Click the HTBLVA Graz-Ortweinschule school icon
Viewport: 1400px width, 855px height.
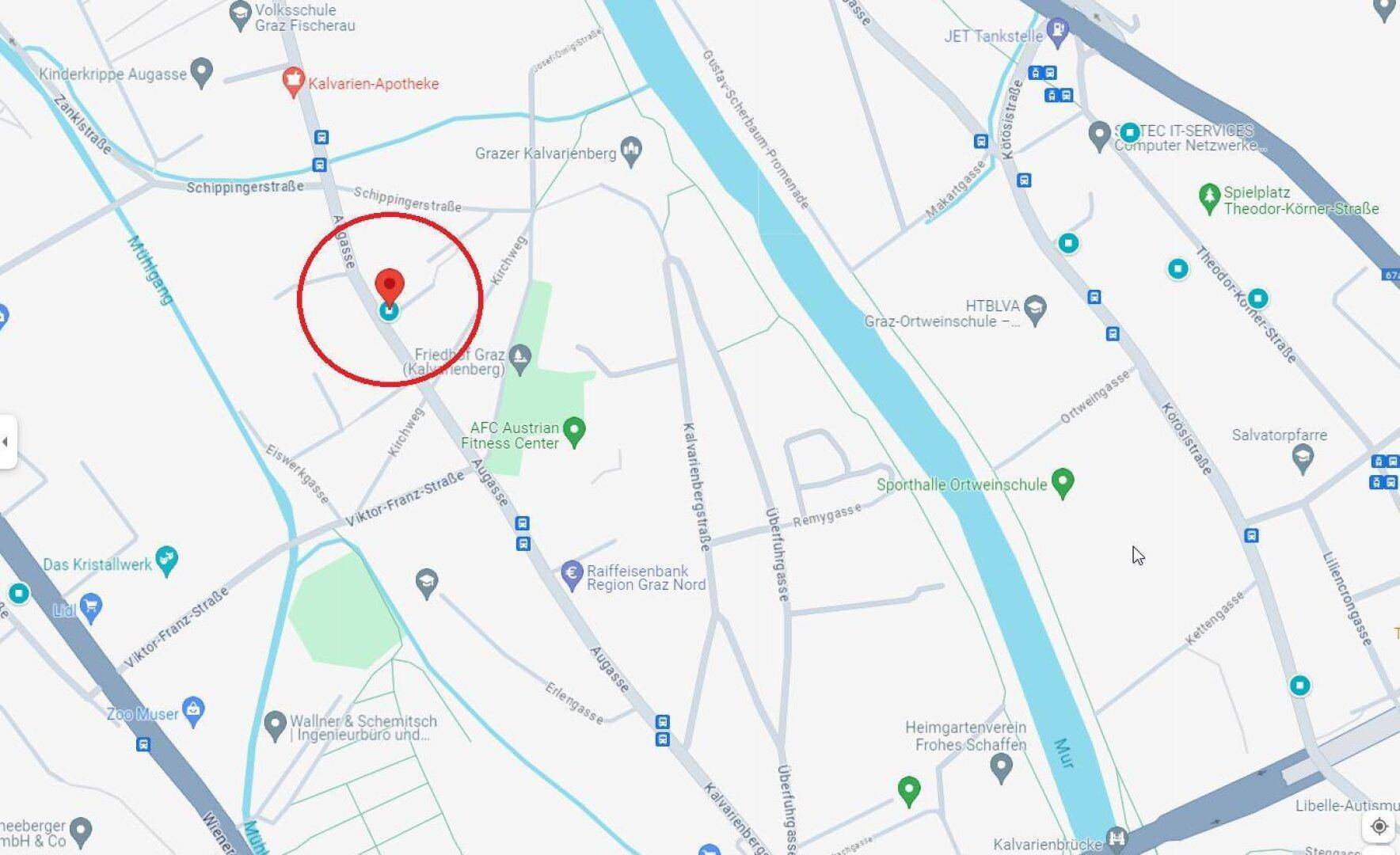click(1035, 310)
